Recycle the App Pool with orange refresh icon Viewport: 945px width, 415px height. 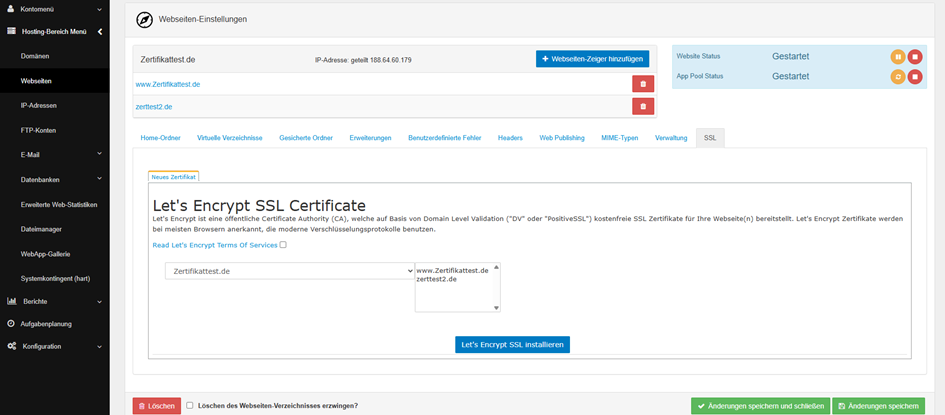(x=898, y=76)
